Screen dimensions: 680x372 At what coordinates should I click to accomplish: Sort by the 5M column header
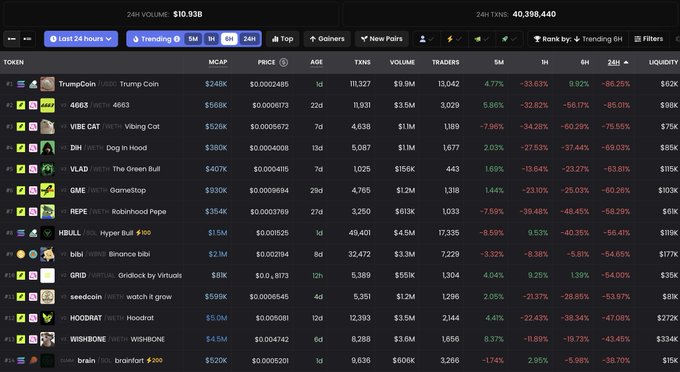pyautogui.click(x=499, y=62)
